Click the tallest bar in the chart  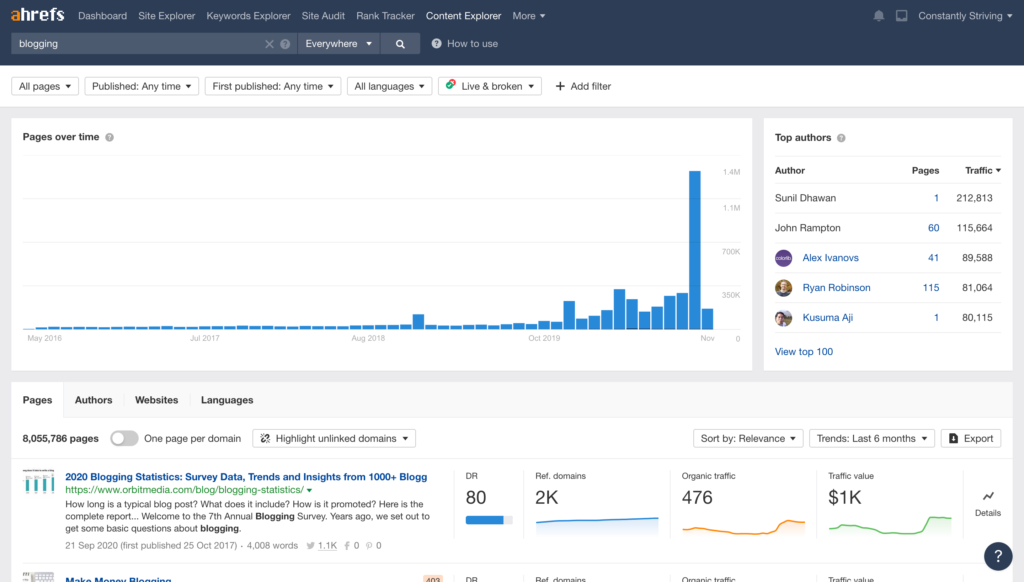coord(694,250)
